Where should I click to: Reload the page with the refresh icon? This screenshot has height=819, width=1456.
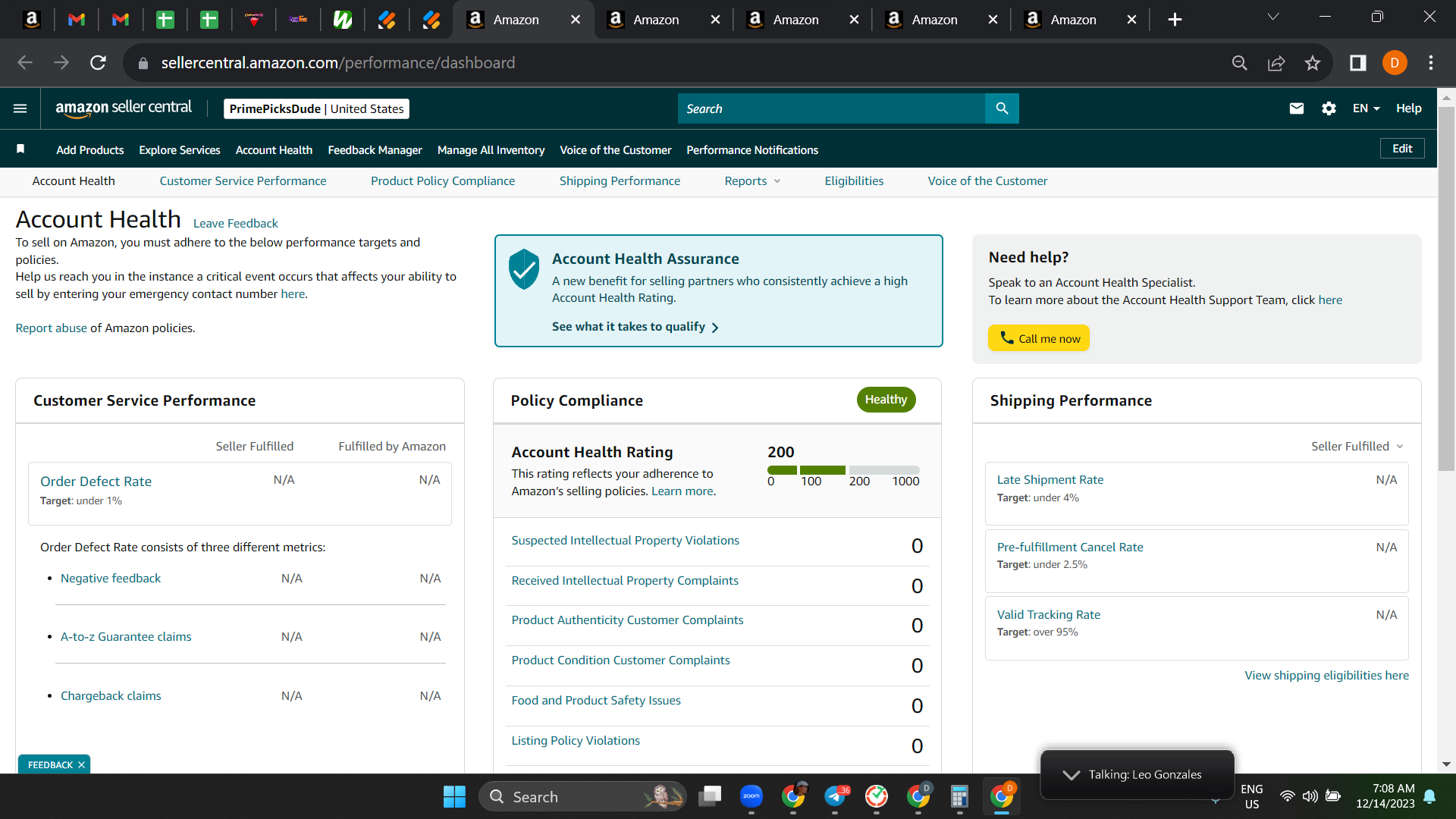[x=98, y=63]
